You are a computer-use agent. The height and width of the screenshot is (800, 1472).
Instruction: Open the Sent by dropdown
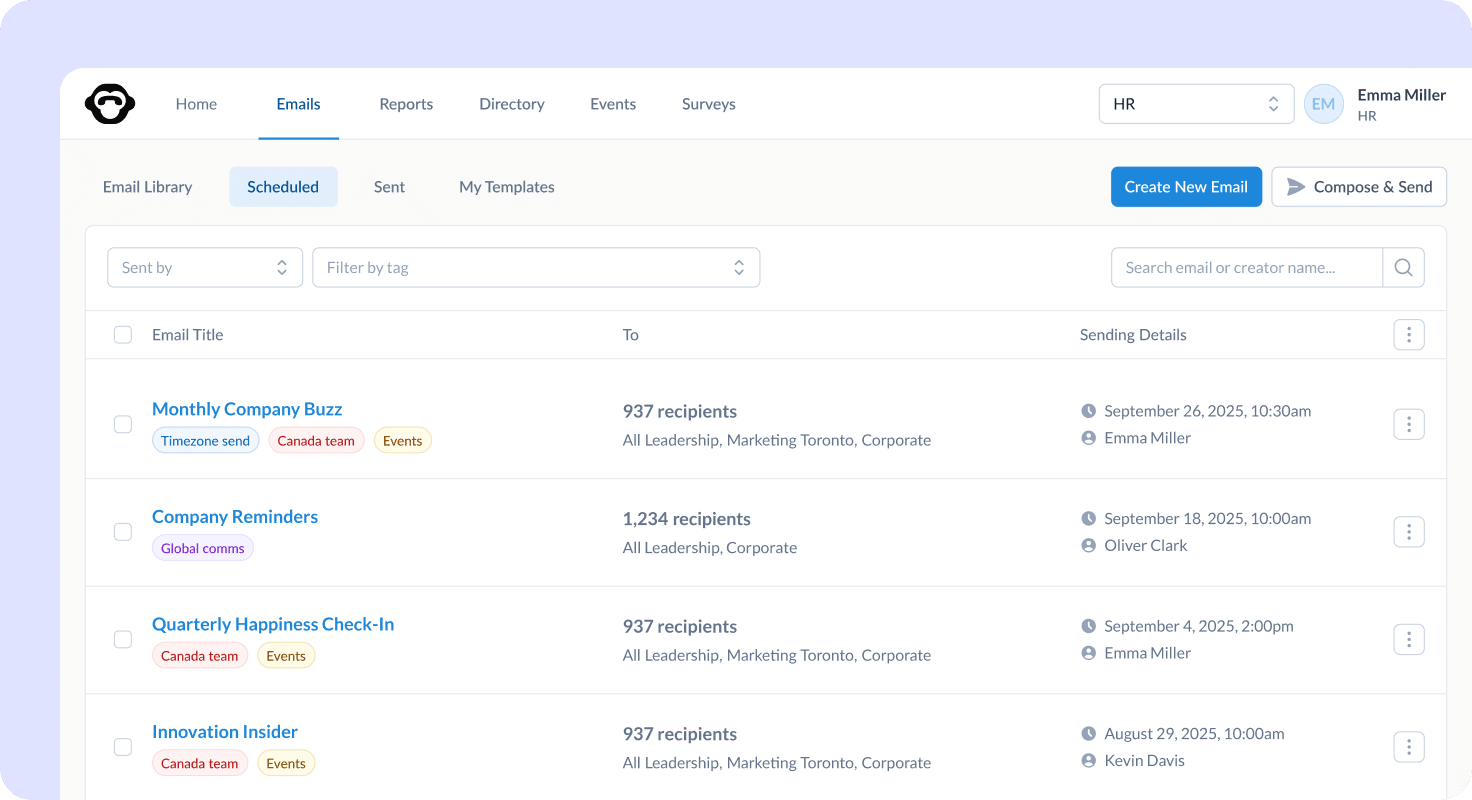(x=204, y=267)
